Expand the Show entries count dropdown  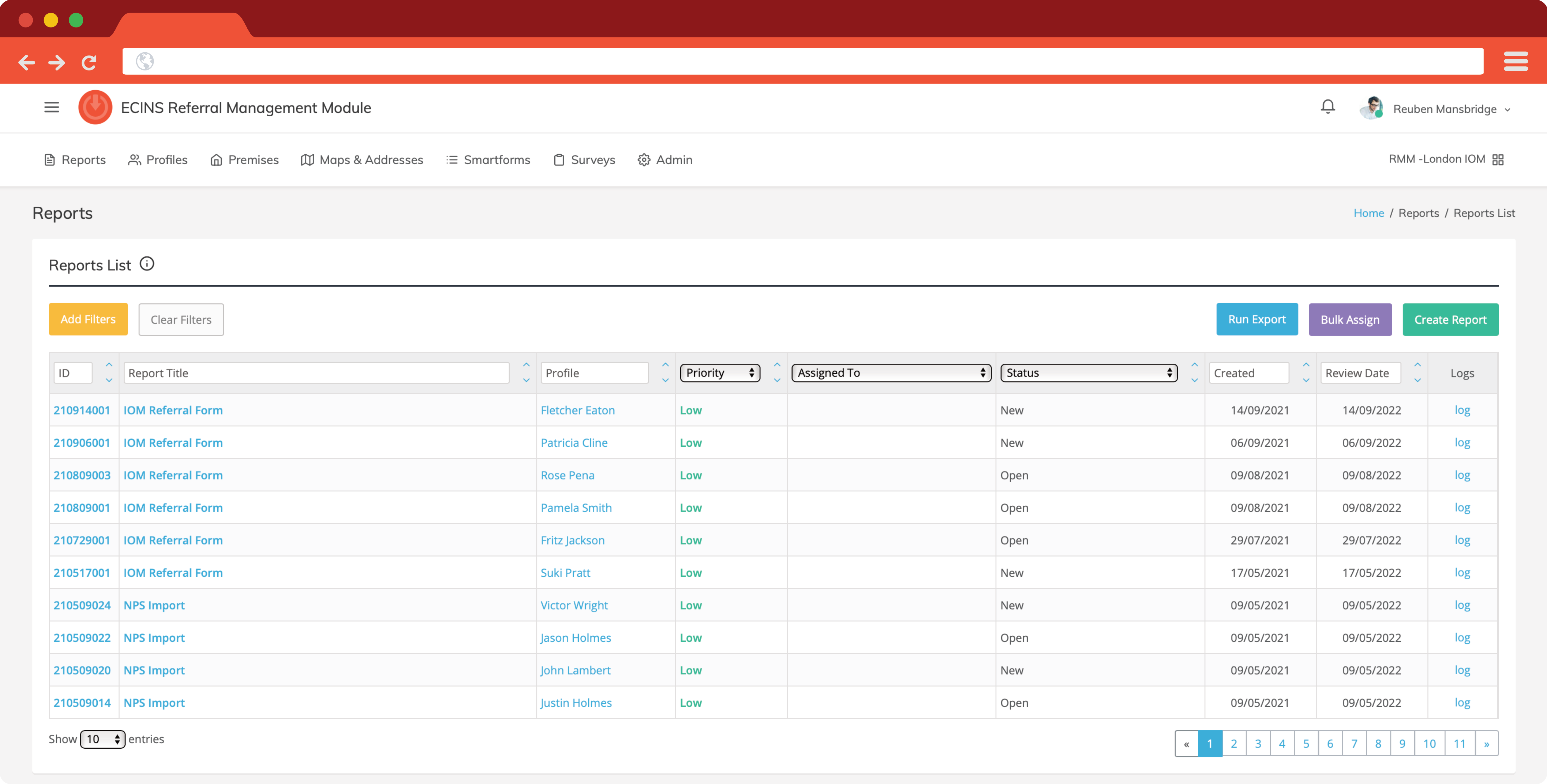(102, 739)
